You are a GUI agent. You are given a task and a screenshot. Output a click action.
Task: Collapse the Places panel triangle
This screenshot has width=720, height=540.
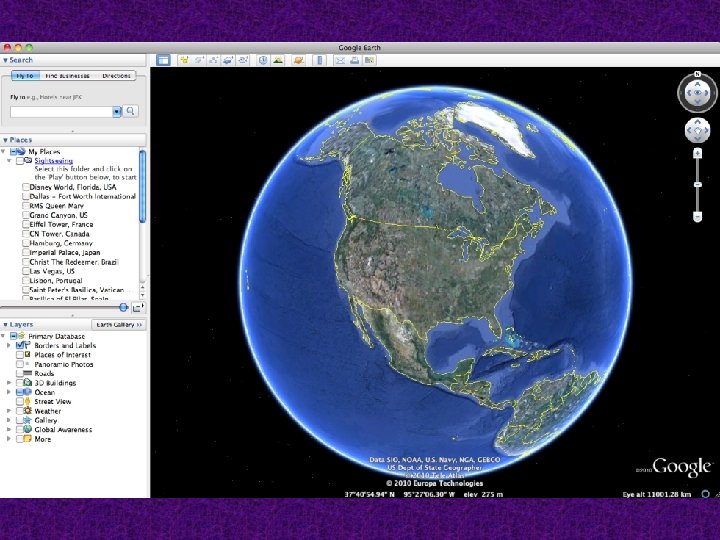point(5,140)
